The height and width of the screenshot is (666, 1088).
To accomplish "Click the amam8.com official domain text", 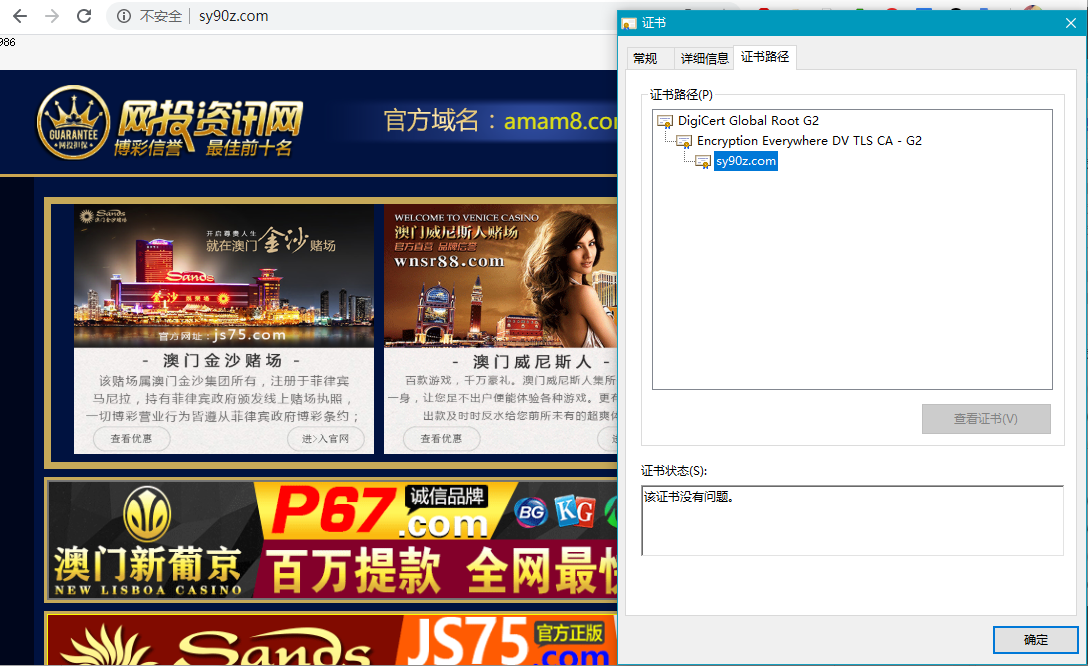I will tap(561, 121).
